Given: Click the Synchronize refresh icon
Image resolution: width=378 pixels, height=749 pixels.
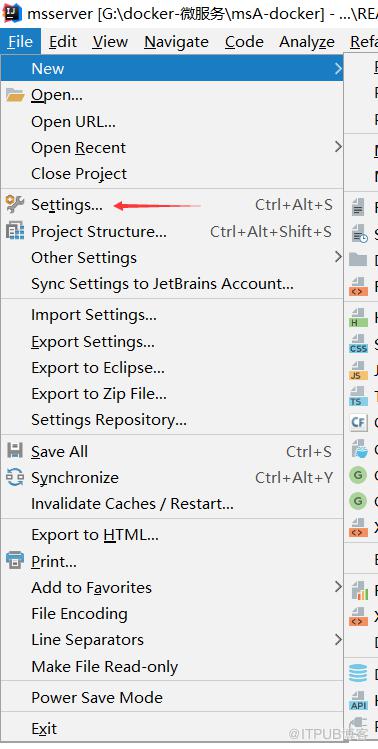Looking at the screenshot, I should 15,477.
